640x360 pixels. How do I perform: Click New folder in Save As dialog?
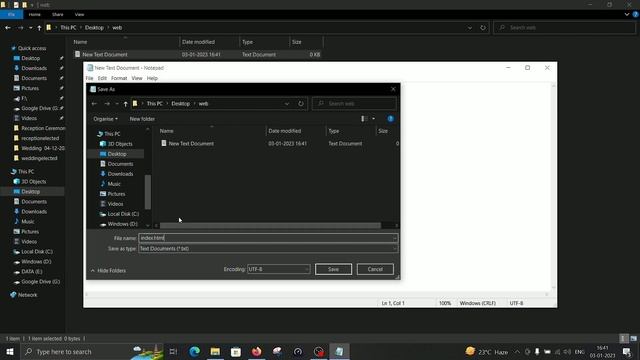click(142, 119)
